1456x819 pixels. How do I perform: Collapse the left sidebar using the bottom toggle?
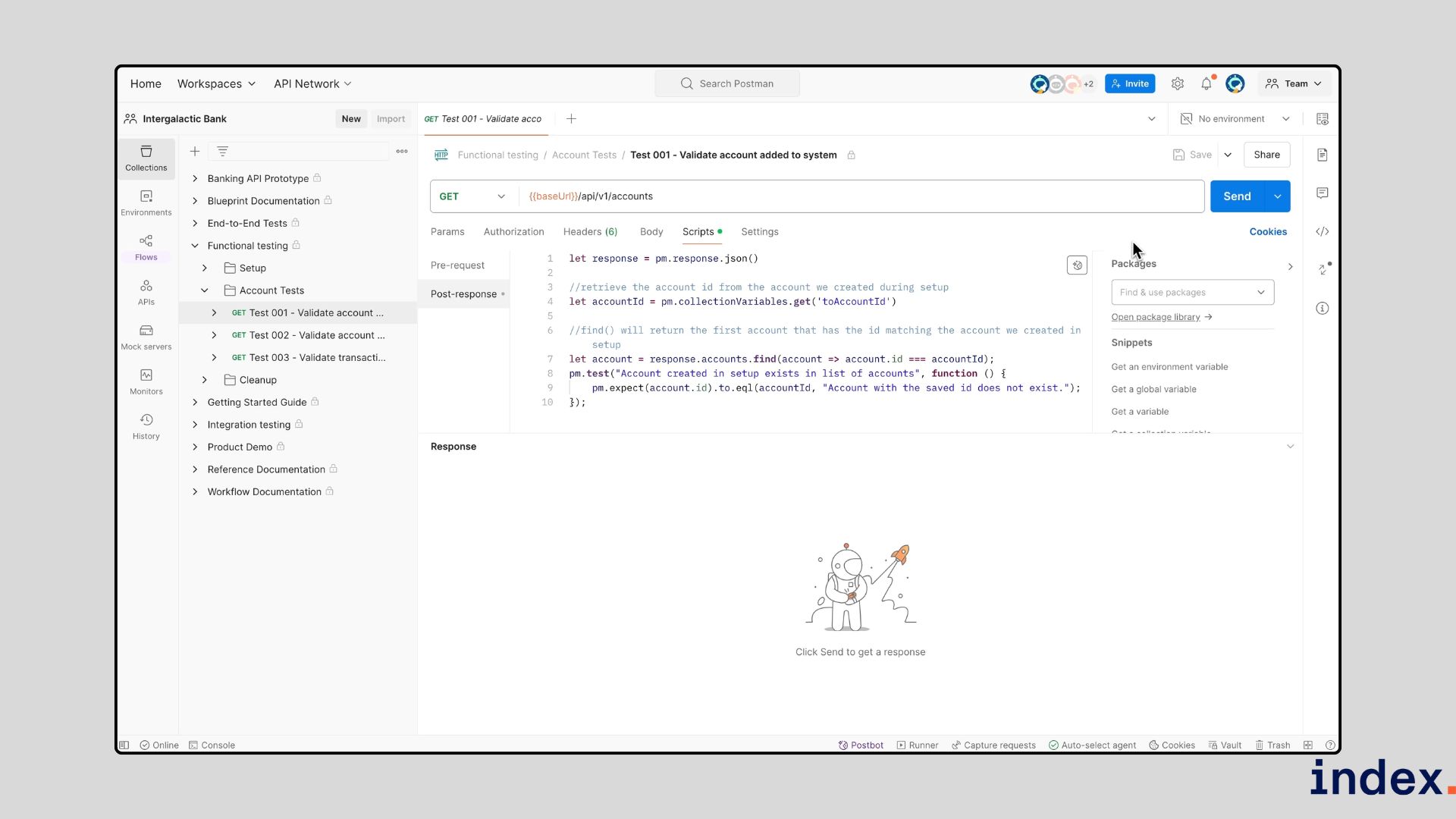pyautogui.click(x=124, y=745)
